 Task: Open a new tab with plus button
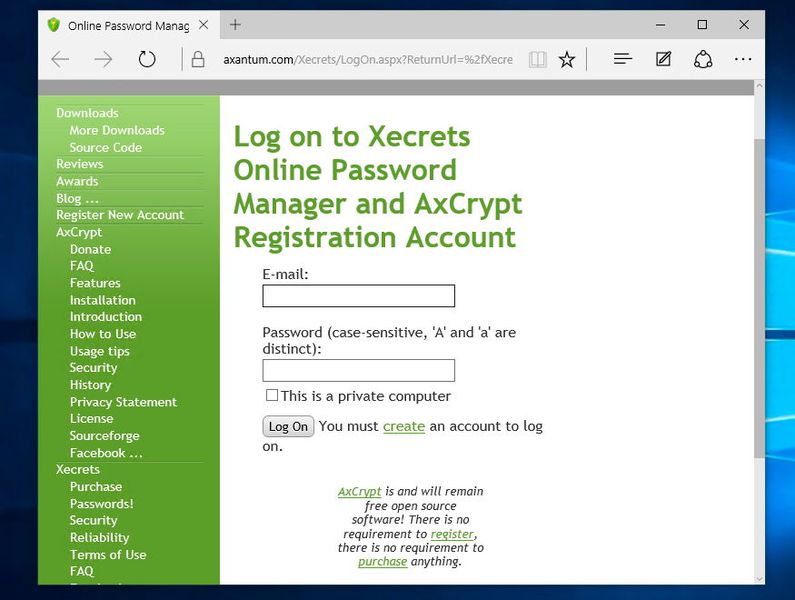235,24
